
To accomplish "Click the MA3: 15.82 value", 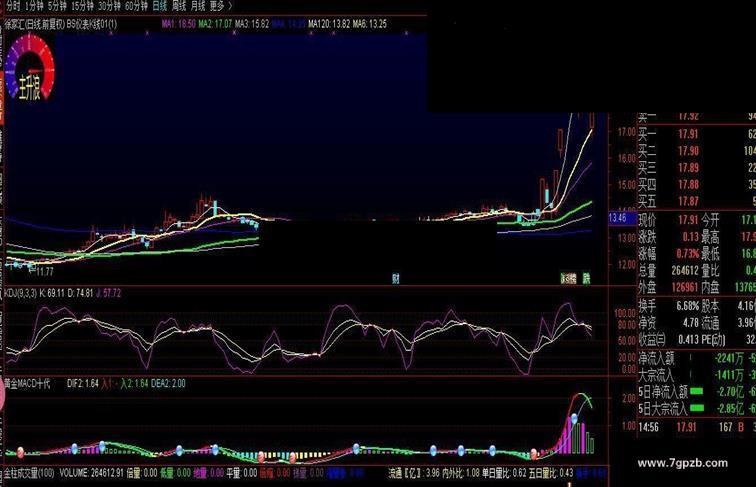I will (252, 24).
